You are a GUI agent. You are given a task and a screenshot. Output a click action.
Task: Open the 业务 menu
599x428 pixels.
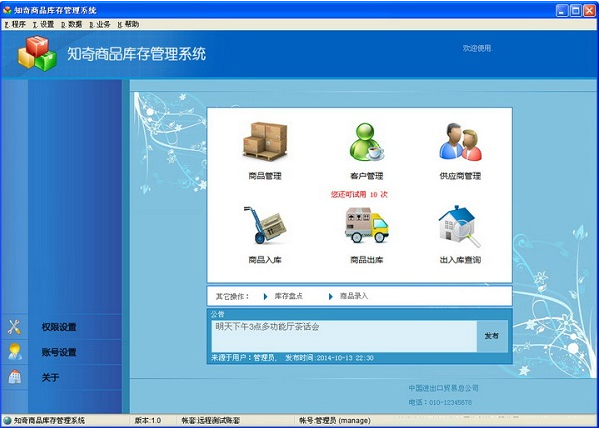(x=100, y=24)
